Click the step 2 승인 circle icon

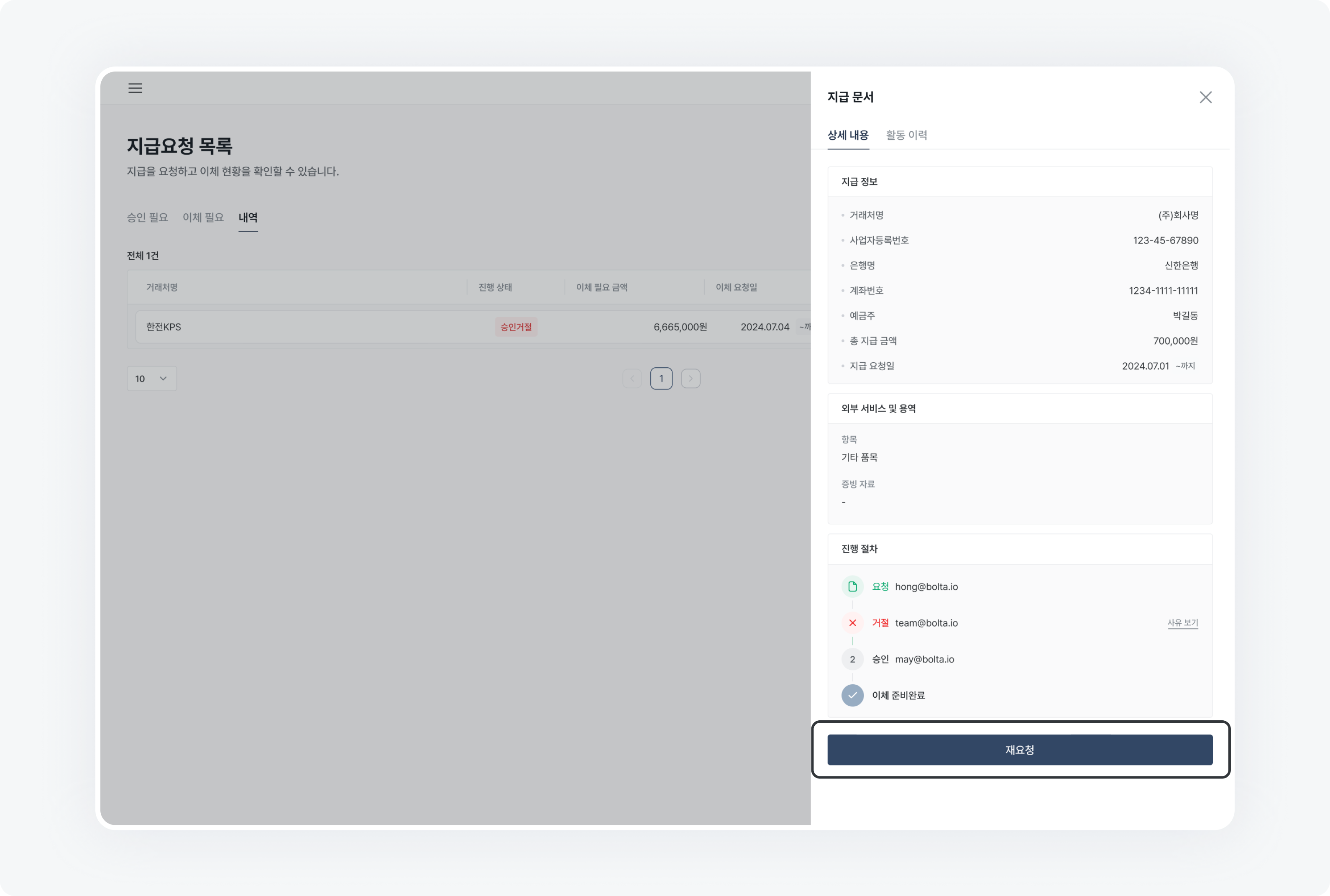[852, 659]
